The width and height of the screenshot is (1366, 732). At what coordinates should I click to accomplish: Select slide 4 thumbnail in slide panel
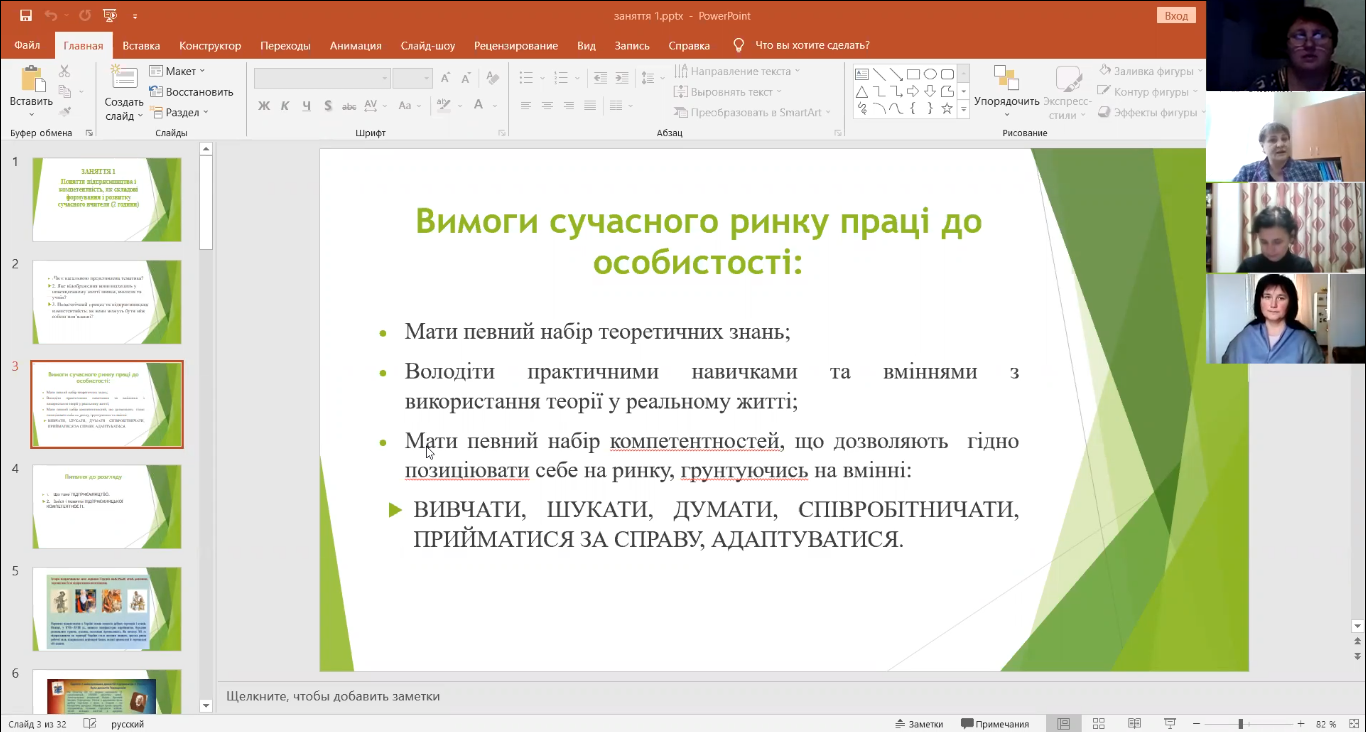coord(107,506)
